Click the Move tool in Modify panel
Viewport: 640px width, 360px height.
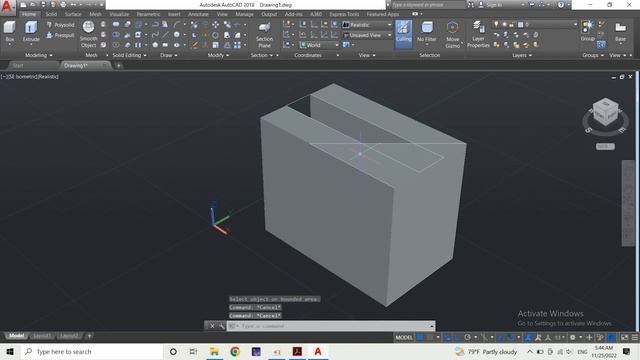[215, 25]
